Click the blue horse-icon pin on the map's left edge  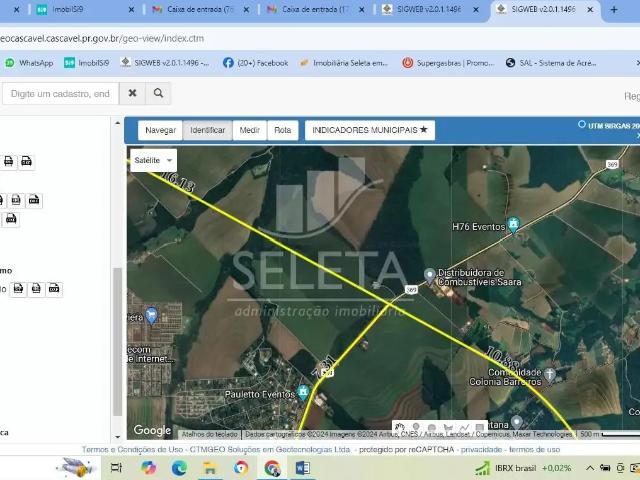coord(151,316)
